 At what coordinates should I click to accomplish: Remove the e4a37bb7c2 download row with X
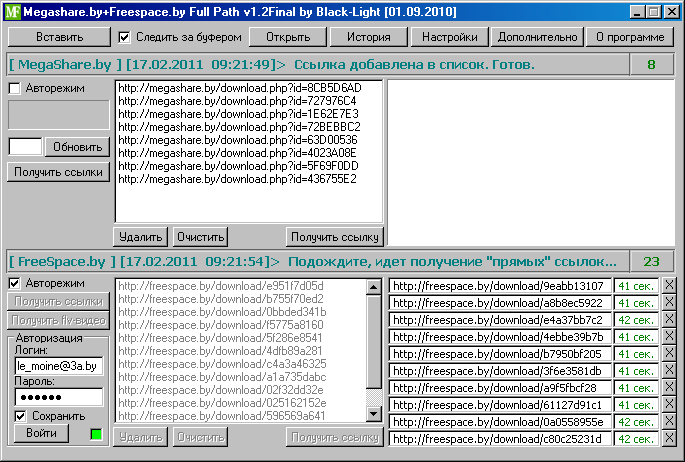click(669, 320)
